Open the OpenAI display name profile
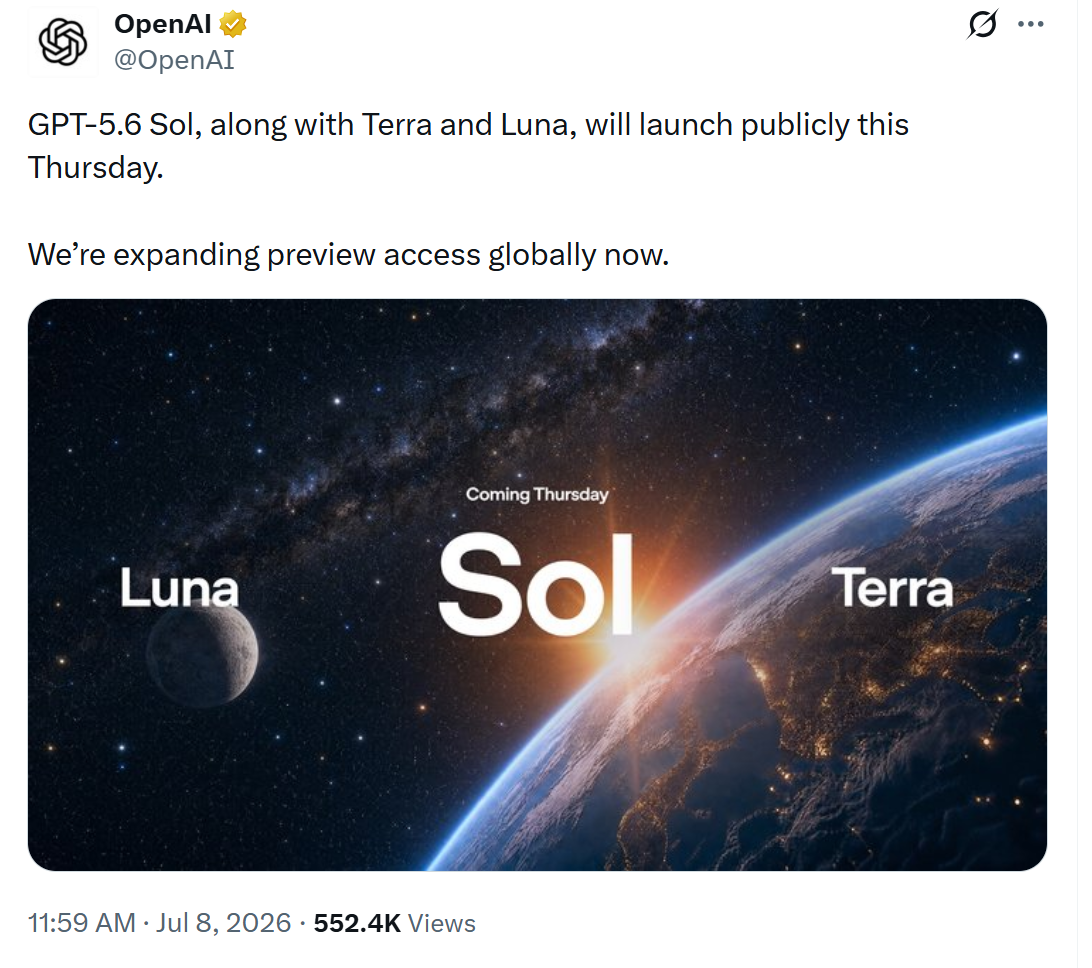The width and height of the screenshot is (1092, 968). (162, 24)
